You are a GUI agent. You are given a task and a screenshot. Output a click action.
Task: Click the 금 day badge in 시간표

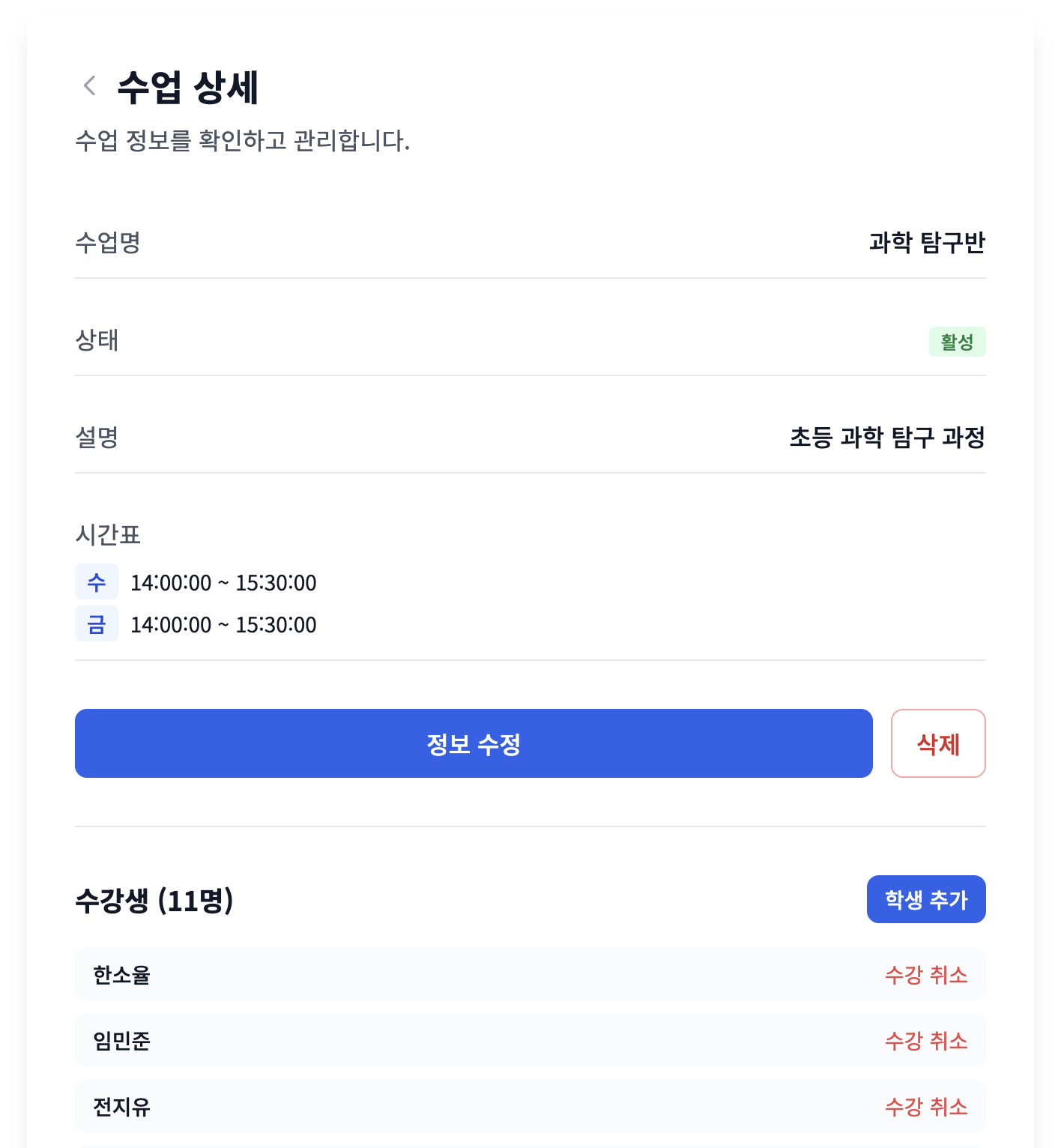[x=97, y=624]
